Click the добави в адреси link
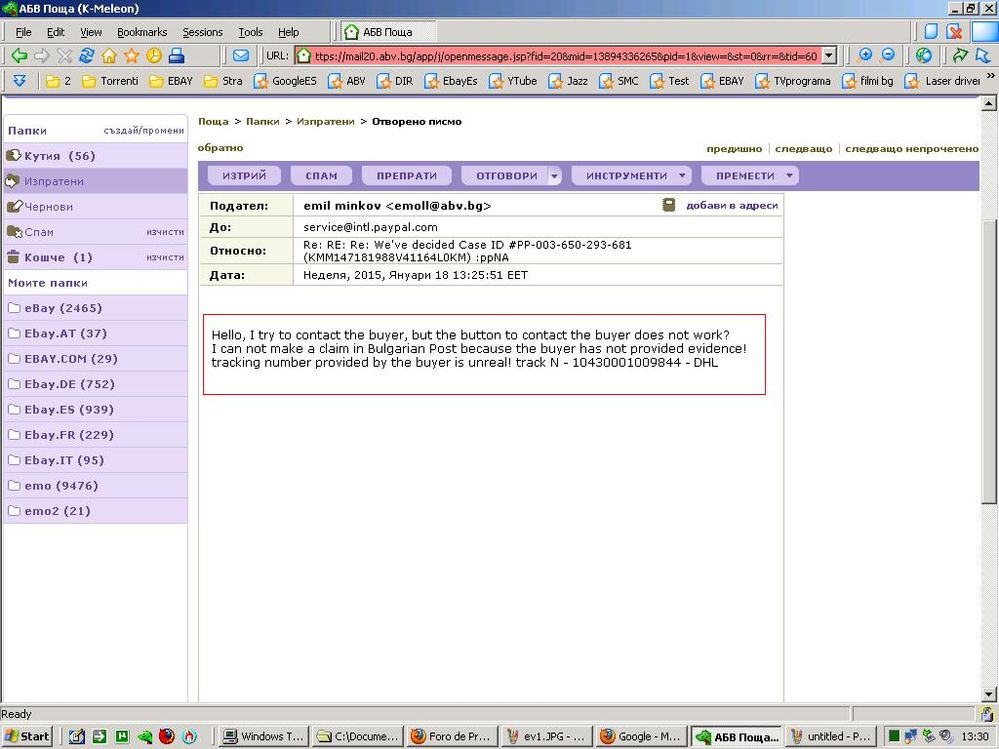The height and width of the screenshot is (749, 999). click(x=731, y=206)
